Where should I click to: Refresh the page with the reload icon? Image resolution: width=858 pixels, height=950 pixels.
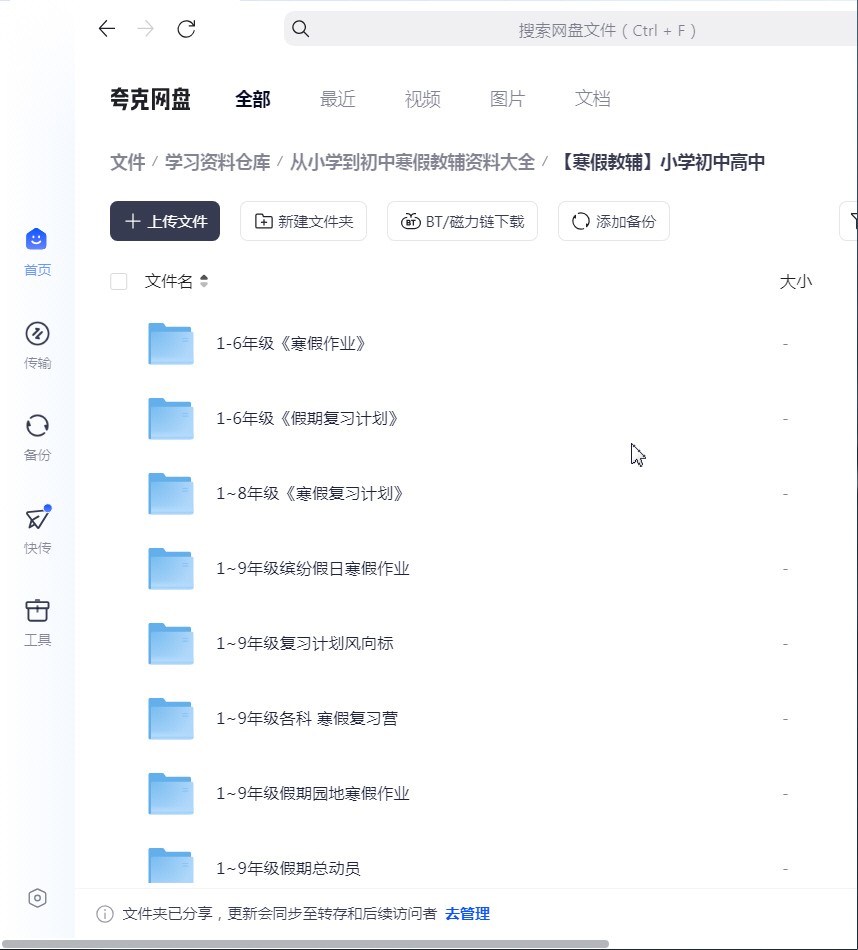(186, 28)
